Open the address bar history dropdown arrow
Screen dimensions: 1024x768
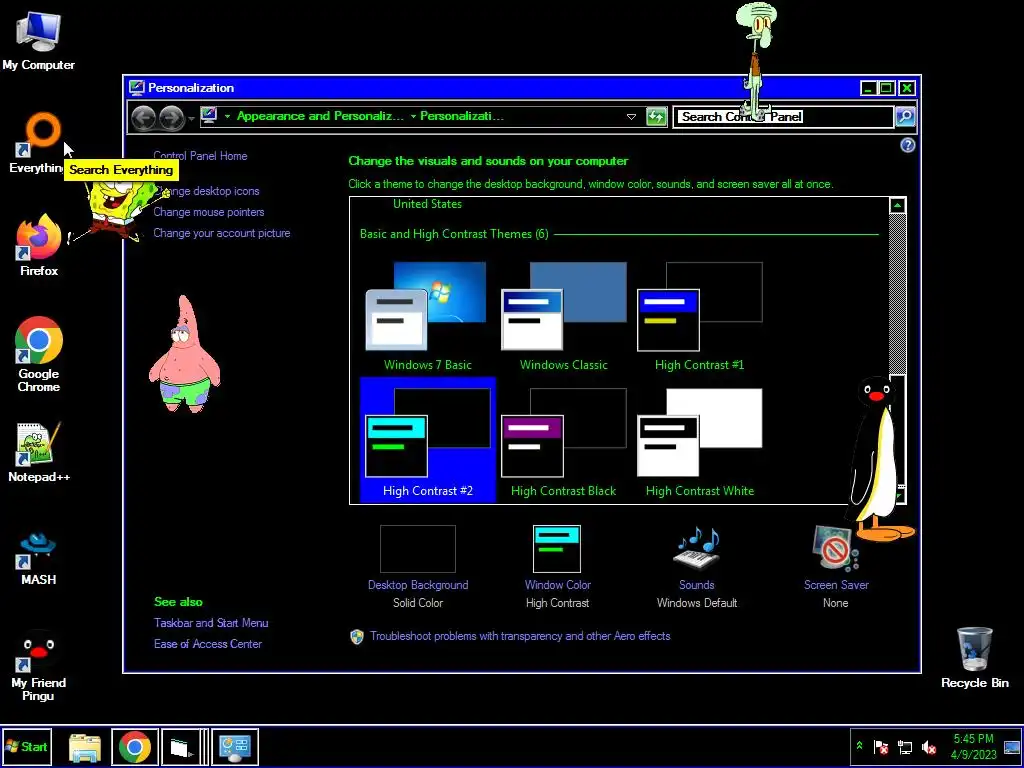pos(631,117)
